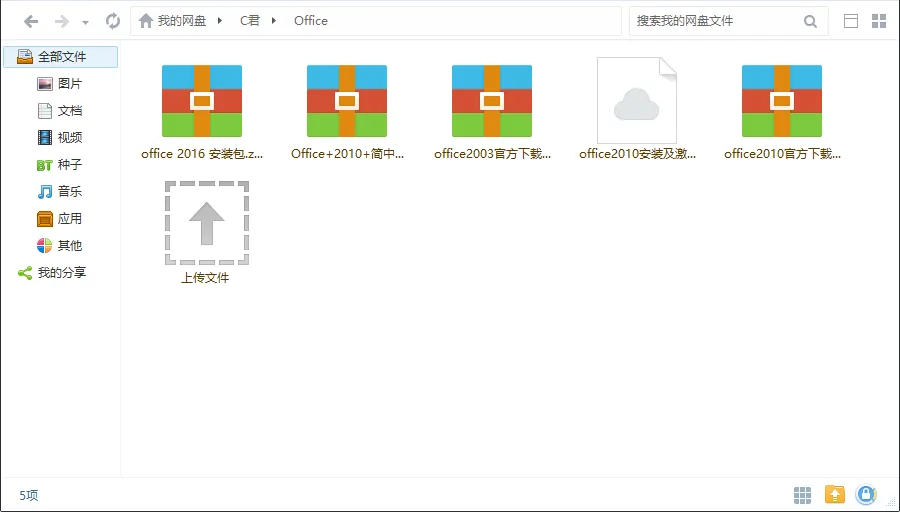This screenshot has height=512, width=900.
Task: Select 全部文件 in sidebar
Action: click(61, 57)
